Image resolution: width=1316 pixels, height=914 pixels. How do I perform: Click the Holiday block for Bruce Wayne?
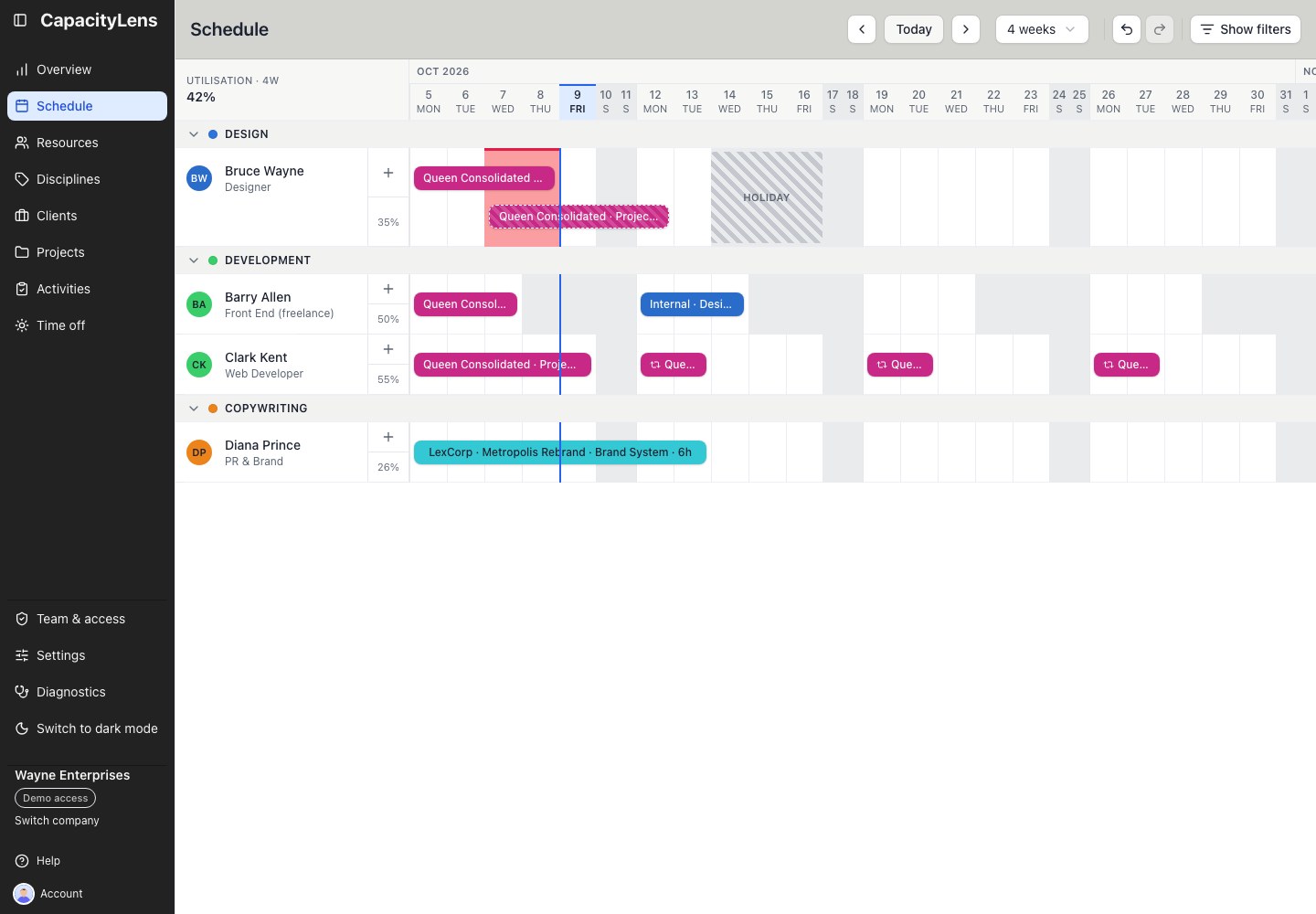point(767,197)
